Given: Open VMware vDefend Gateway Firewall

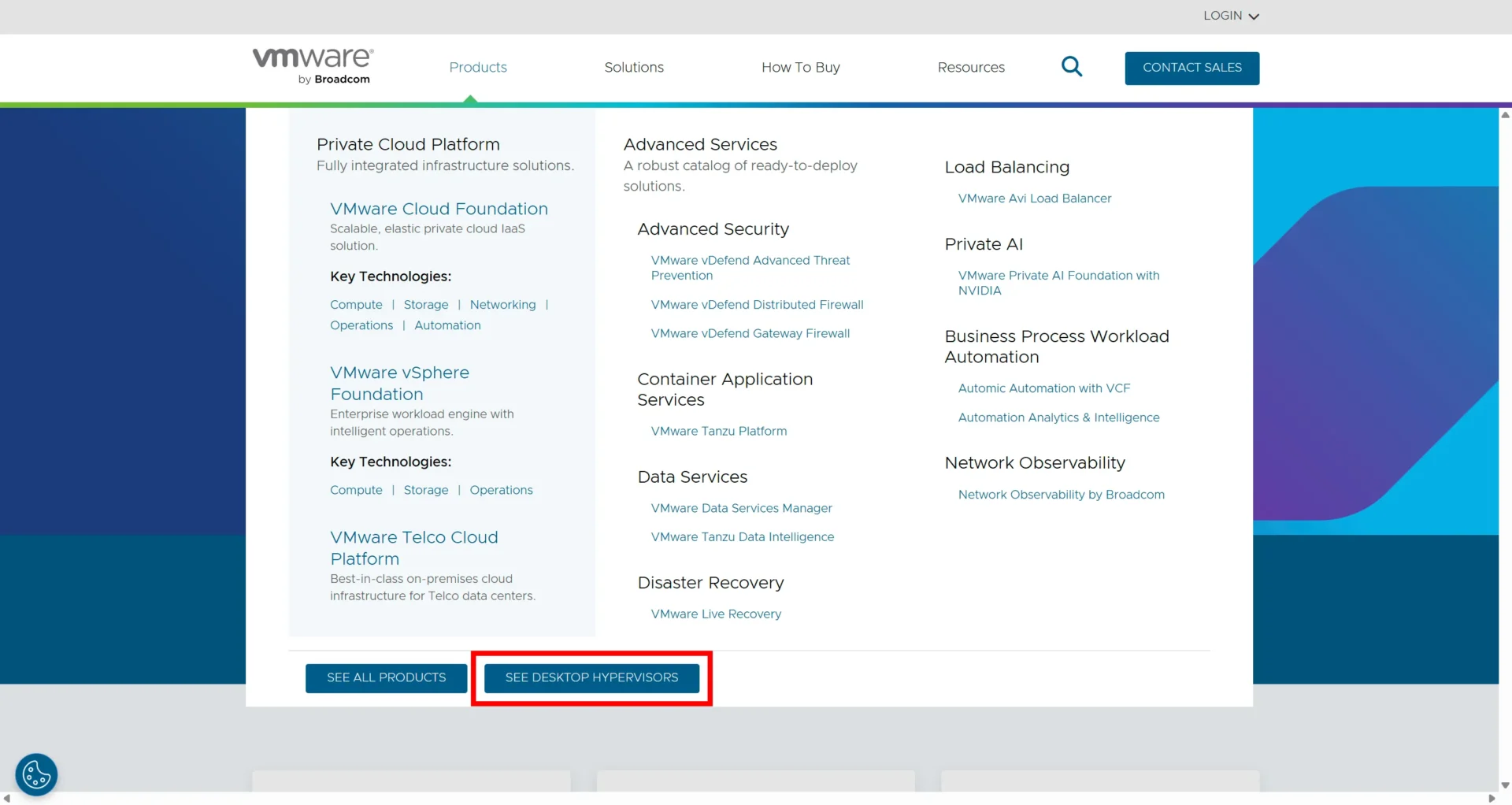Looking at the screenshot, I should click(750, 333).
